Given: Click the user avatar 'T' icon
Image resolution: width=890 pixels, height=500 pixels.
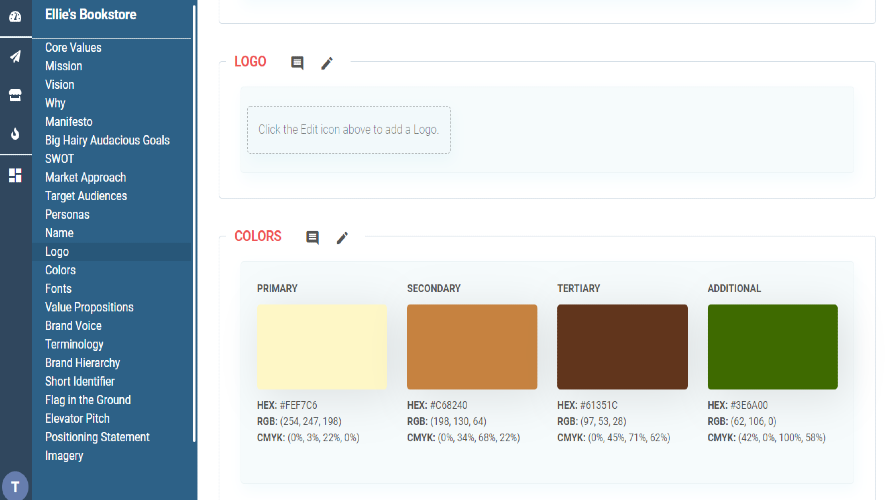Looking at the screenshot, I should 15,486.
